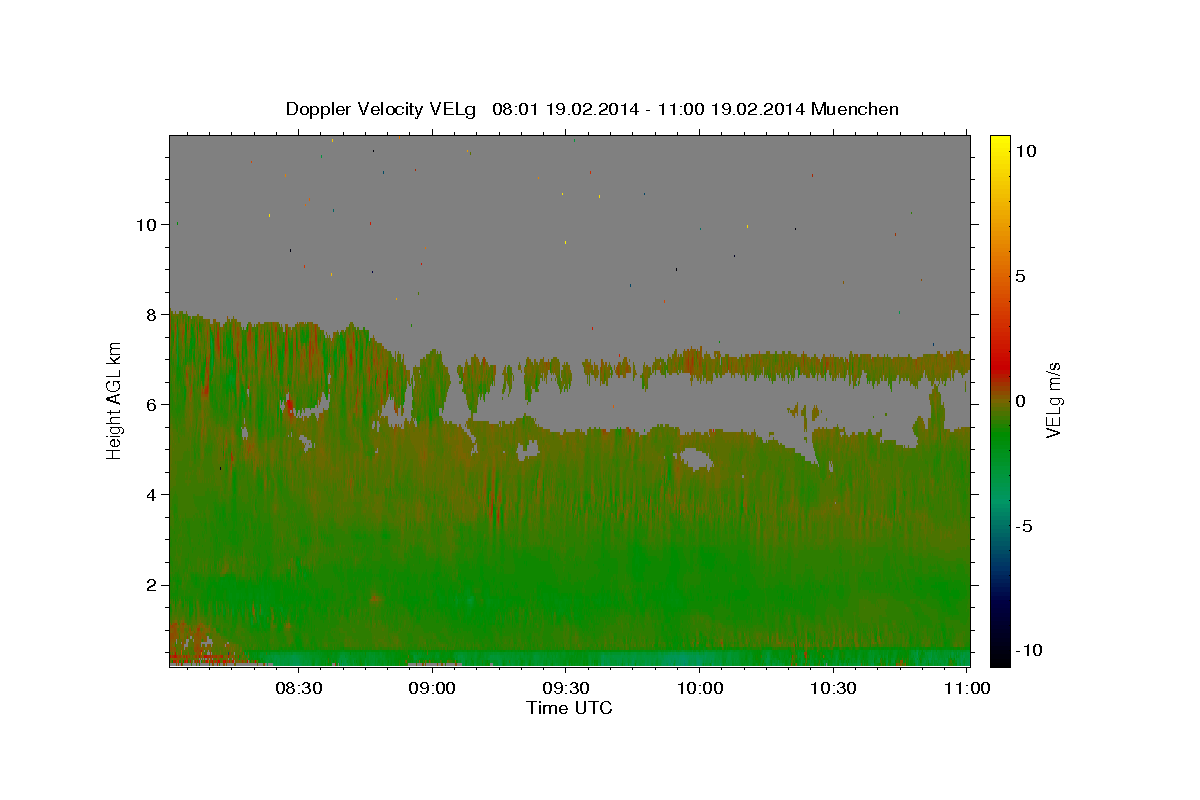Click the 10:30 time tick label
Viewport: 1200px width, 800px height.
point(833,689)
